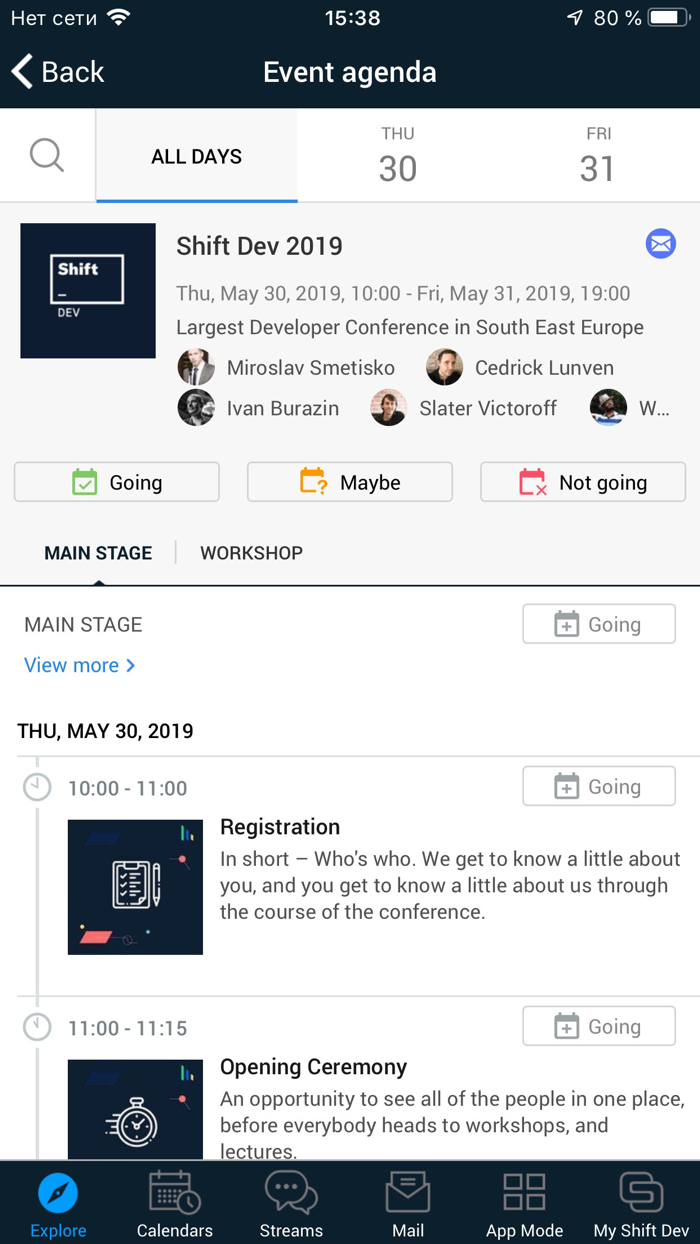Tap the search magnifier icon

[x=47, y=156]
